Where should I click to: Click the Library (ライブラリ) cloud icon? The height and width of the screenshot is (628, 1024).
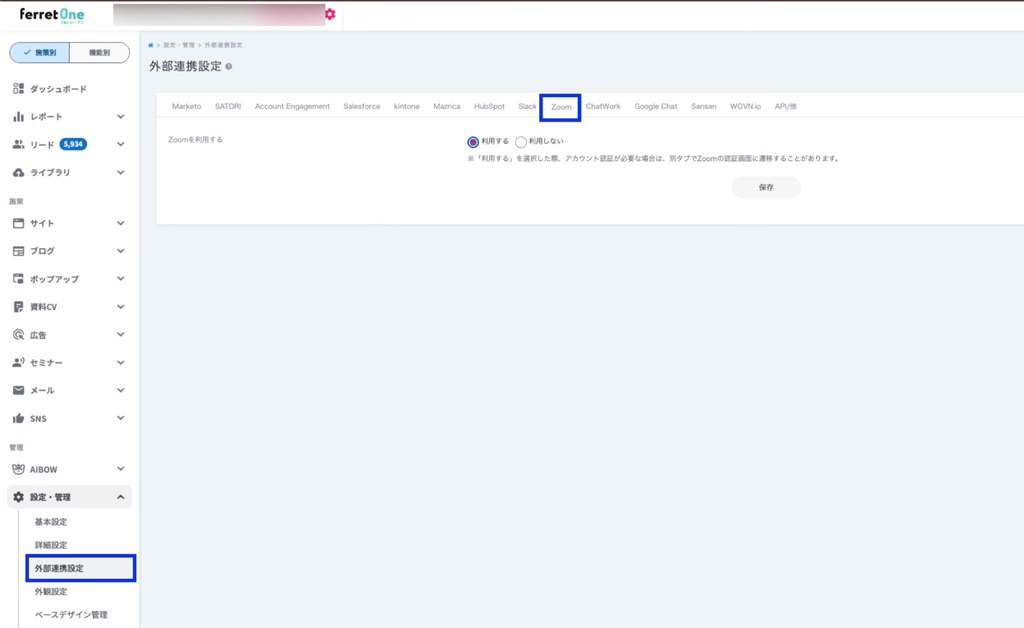[18, 173]
